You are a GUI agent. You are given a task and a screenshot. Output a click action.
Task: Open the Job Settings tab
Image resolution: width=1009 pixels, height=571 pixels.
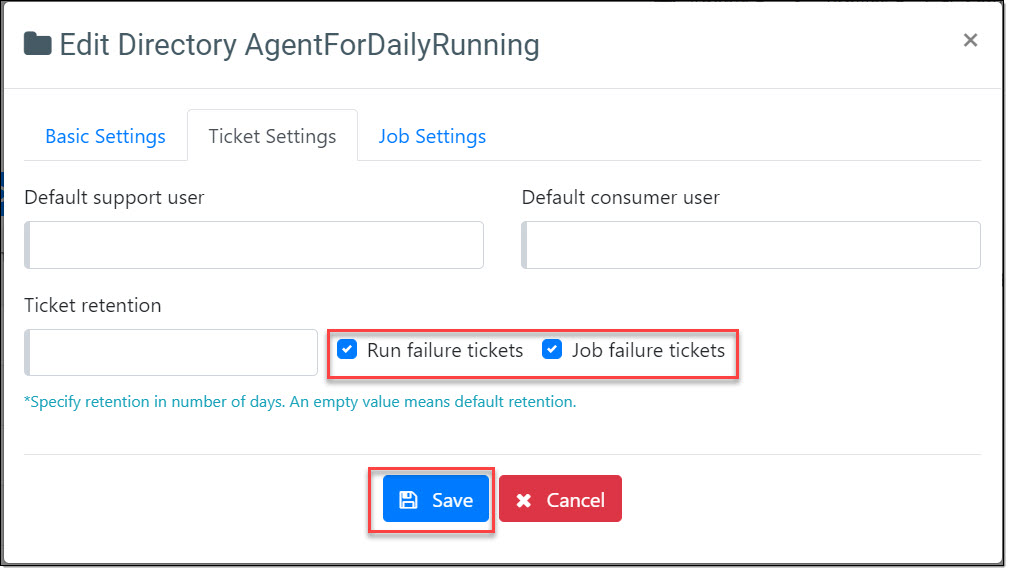pyautogui.click(x=432, y=136)
